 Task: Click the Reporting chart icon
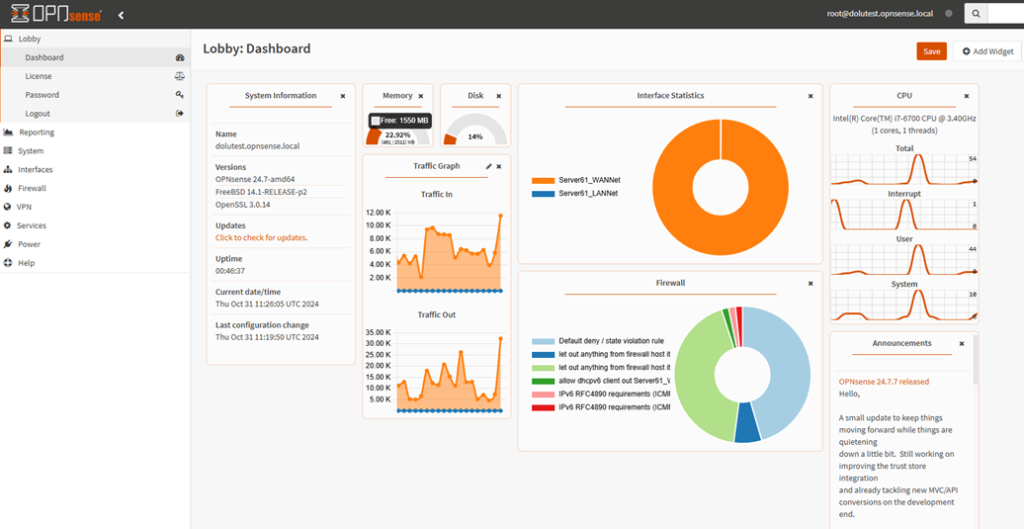coord(8,132)
